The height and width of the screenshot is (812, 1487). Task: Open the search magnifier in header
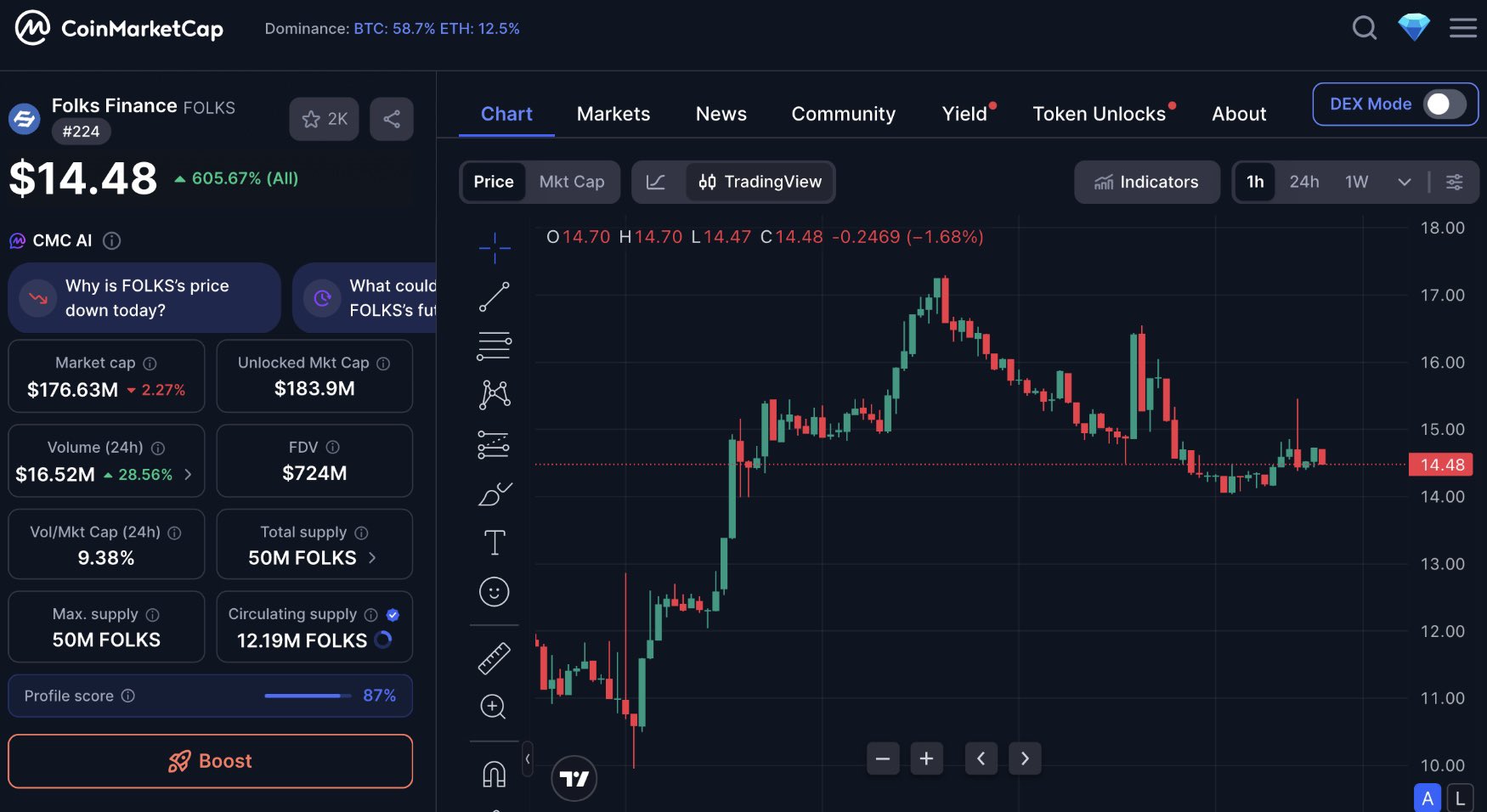[1365, 28]
